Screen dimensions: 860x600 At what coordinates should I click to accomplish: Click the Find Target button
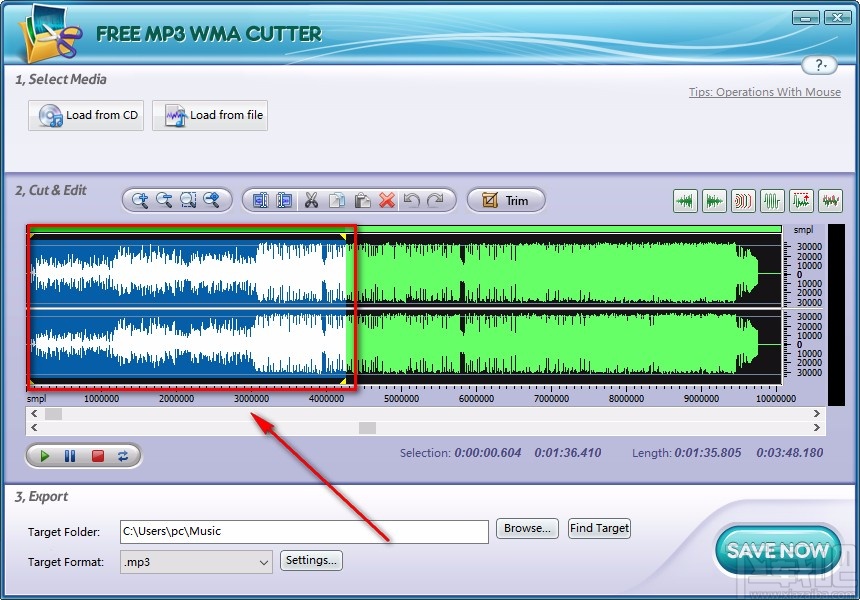[x=599, y=528]
